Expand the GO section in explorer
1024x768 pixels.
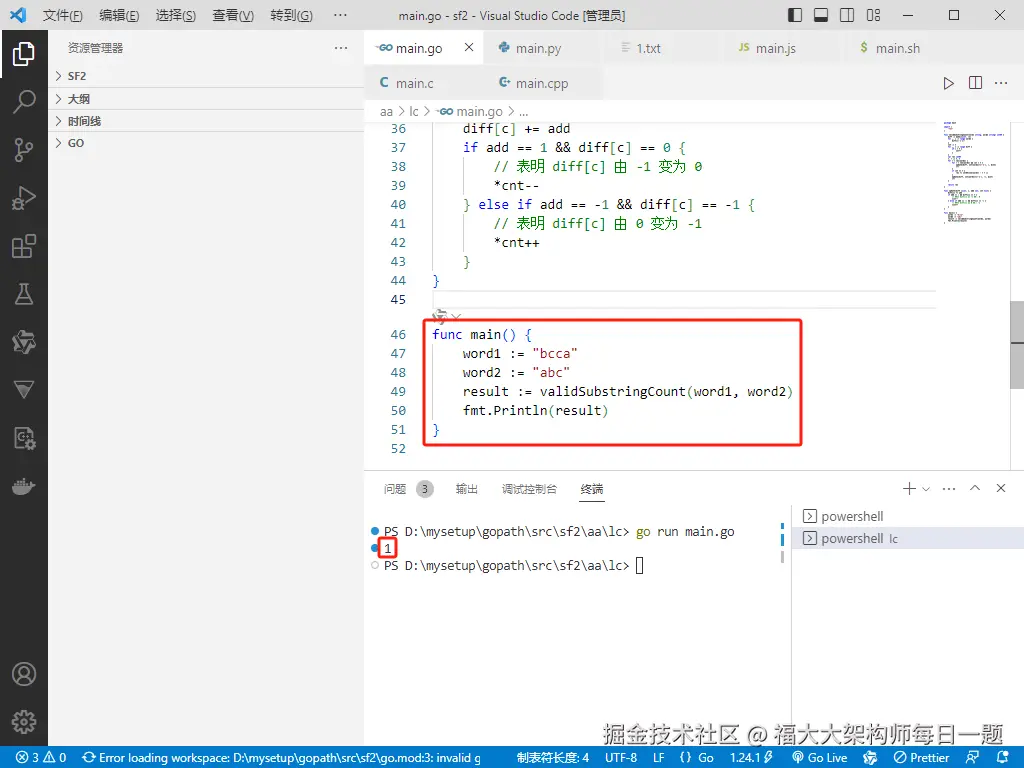206,143
